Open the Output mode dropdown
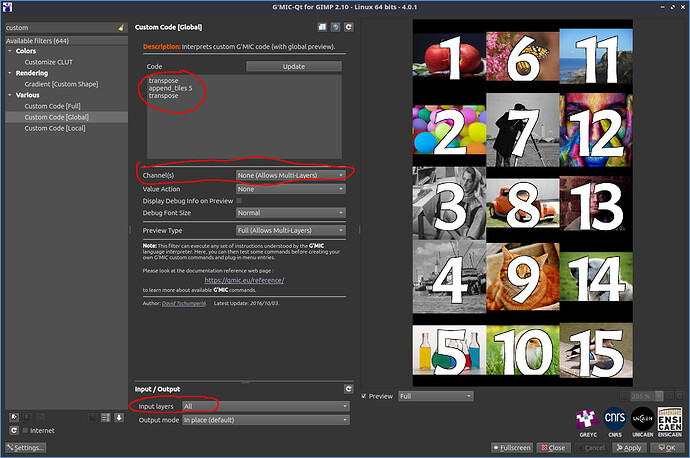The height and width of the screenshot is (458, 690). (266, 420)
